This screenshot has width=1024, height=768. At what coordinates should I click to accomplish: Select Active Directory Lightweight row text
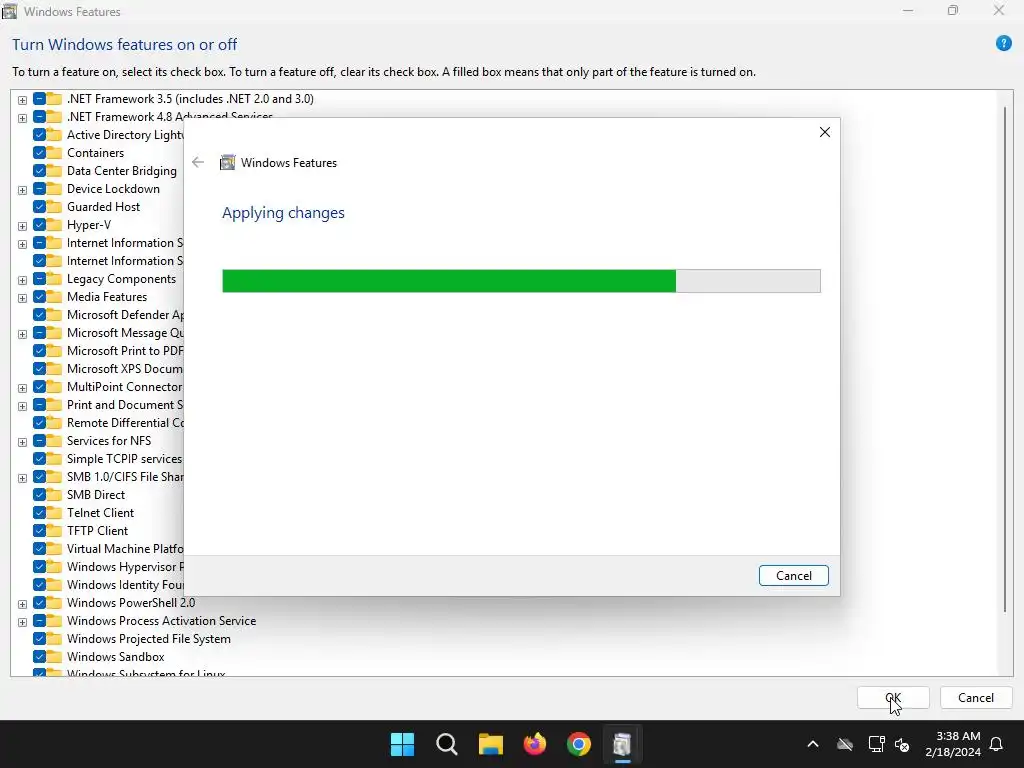pos(125,135)
